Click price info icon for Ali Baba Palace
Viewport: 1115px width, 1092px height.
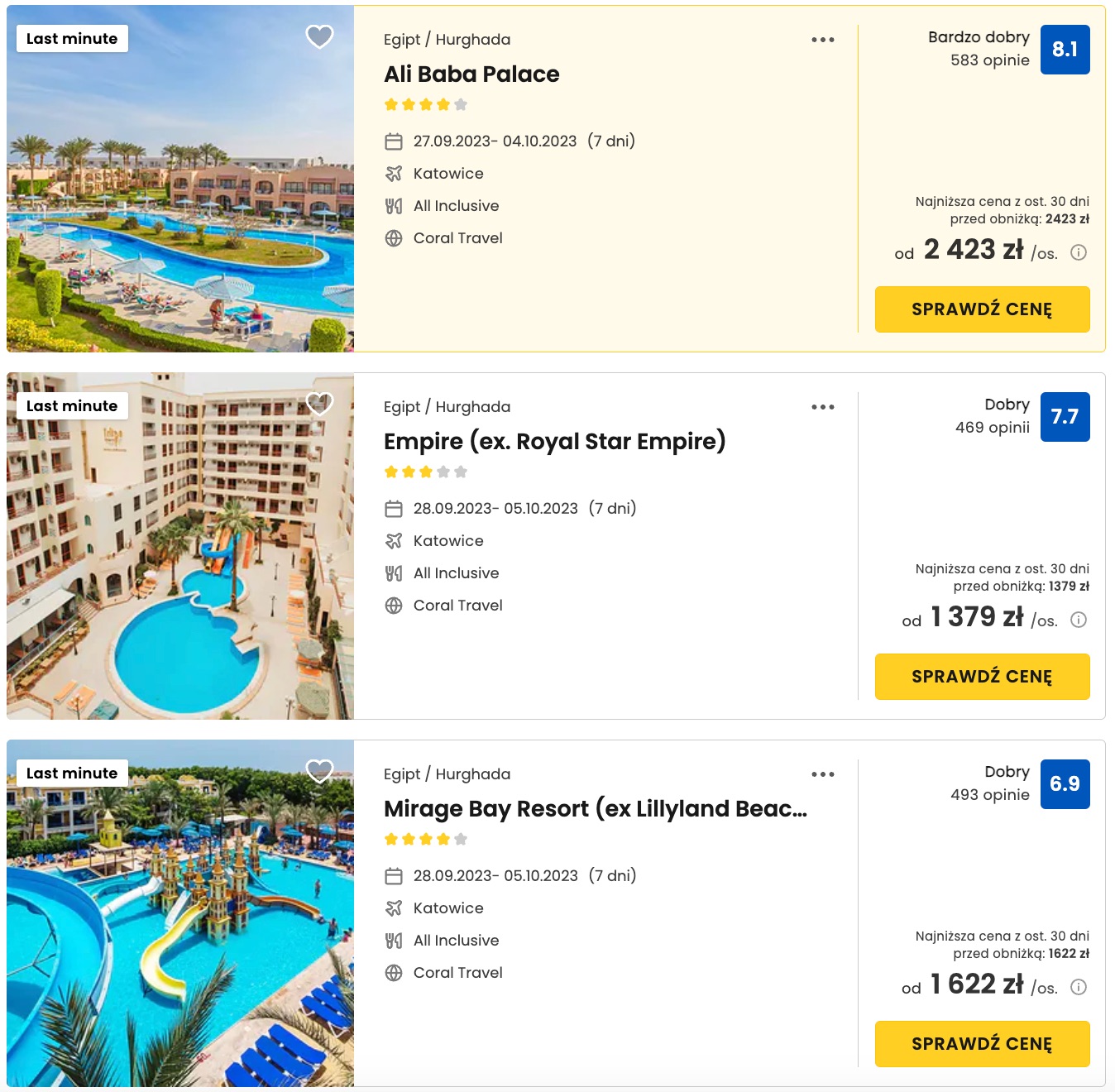1079,252
